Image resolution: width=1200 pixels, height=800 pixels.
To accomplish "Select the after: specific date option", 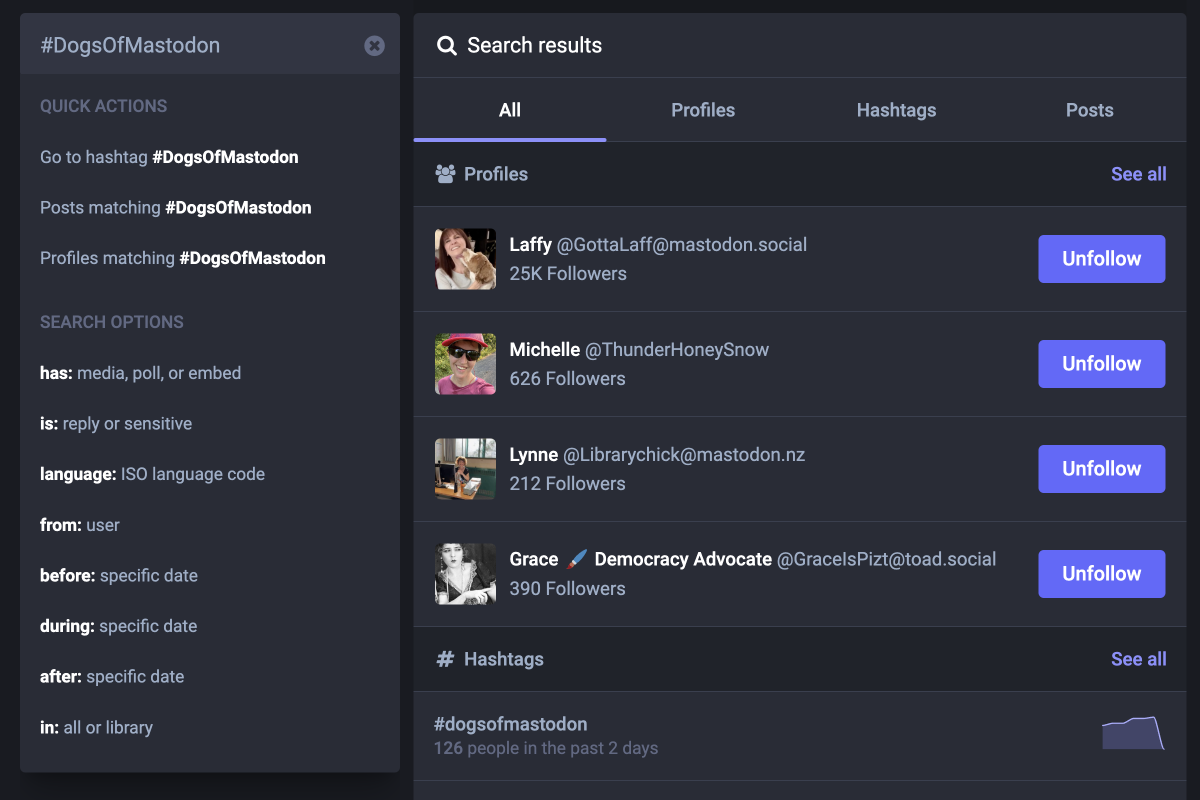I will tap(112, 676).
